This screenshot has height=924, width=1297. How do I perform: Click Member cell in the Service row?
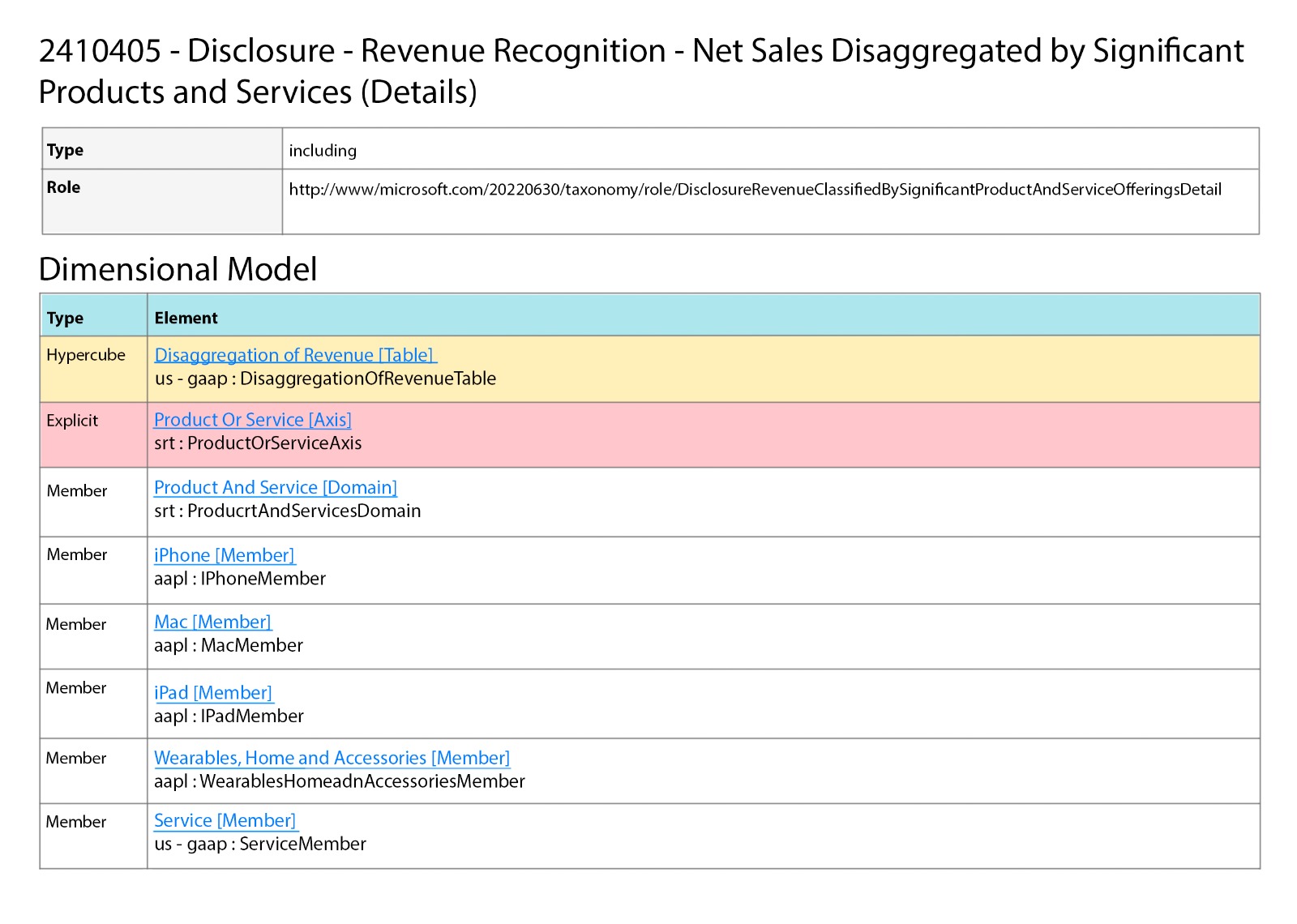pos(93,836)
